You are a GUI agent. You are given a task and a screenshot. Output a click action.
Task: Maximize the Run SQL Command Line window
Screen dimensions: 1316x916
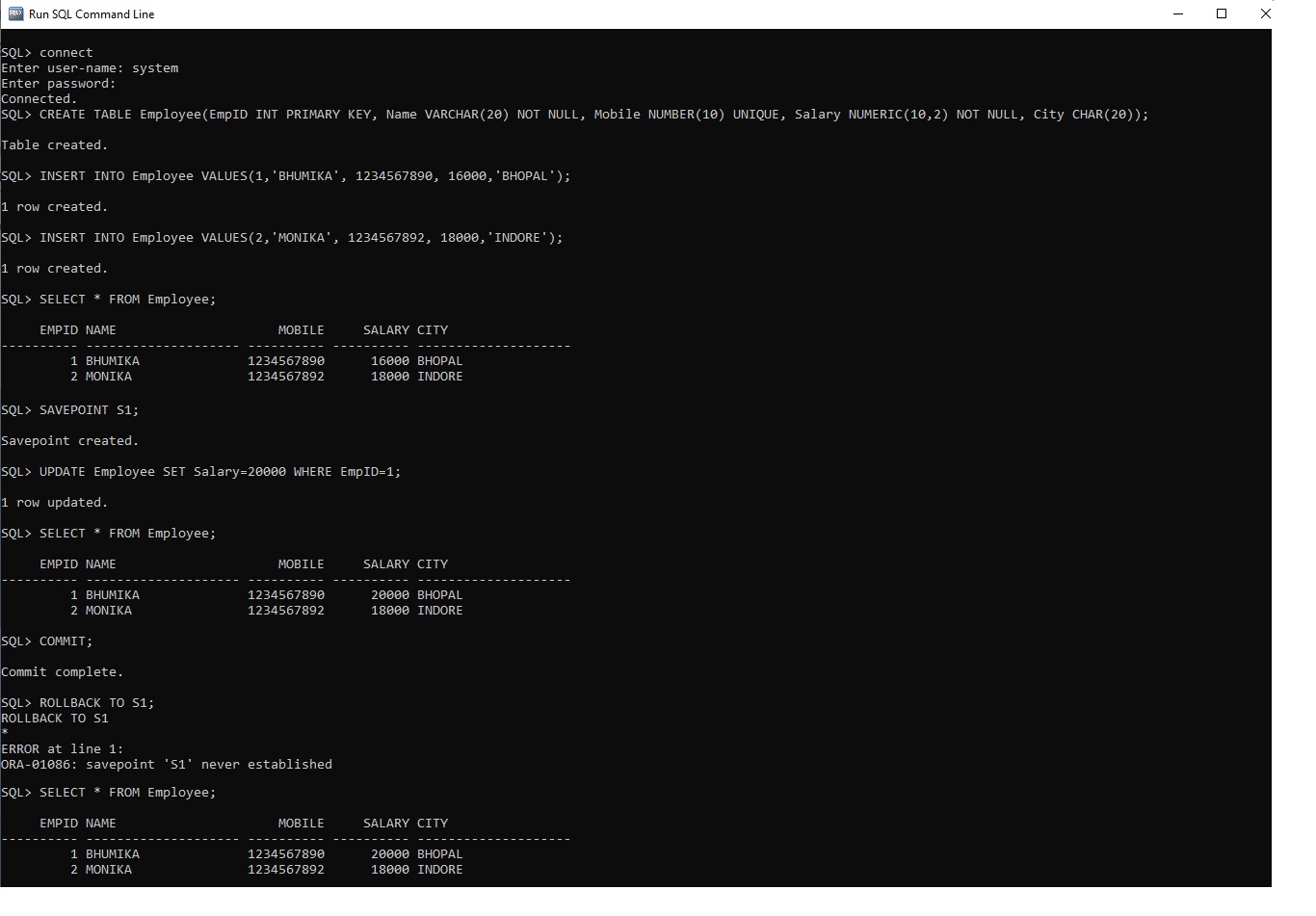(x=1222, y=13)
